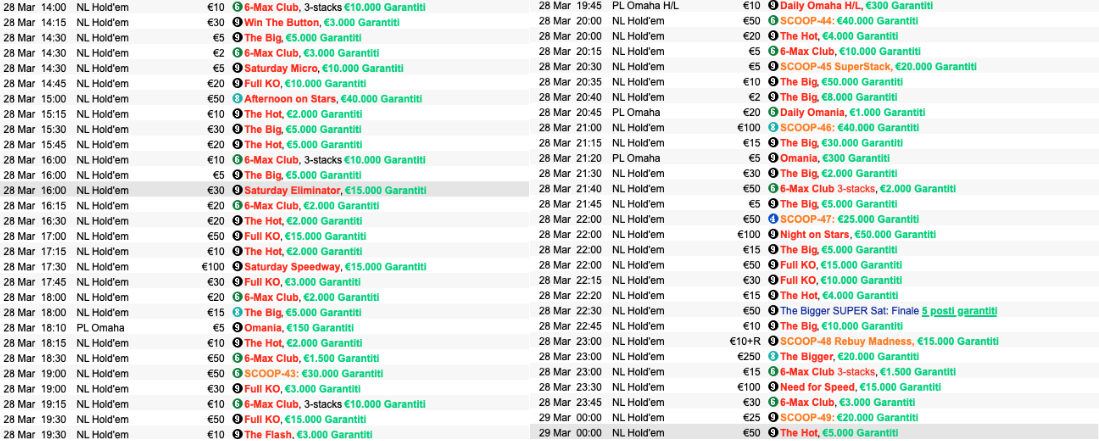Open SCOOP-46 €40.000 Garantiti
1099x441 pixels.
pos(849,128)
